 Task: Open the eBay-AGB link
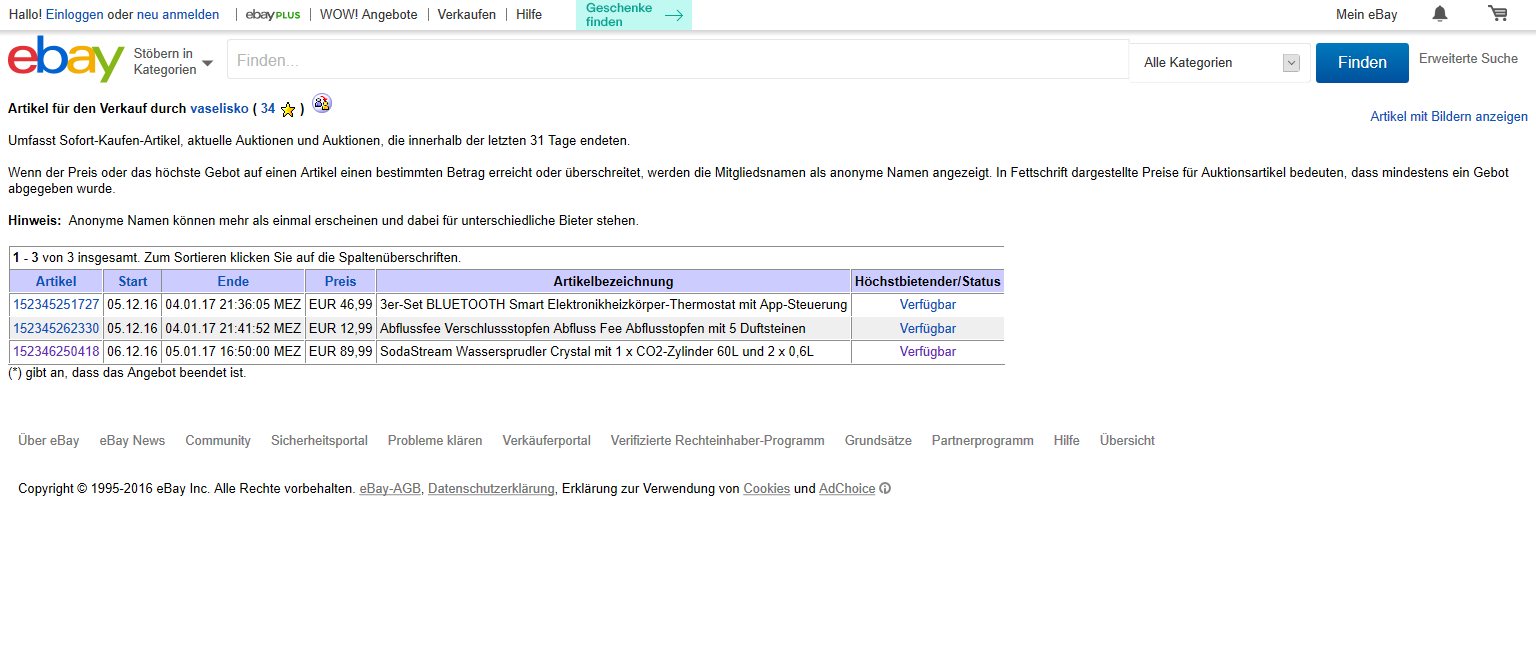tap(390, 489)
